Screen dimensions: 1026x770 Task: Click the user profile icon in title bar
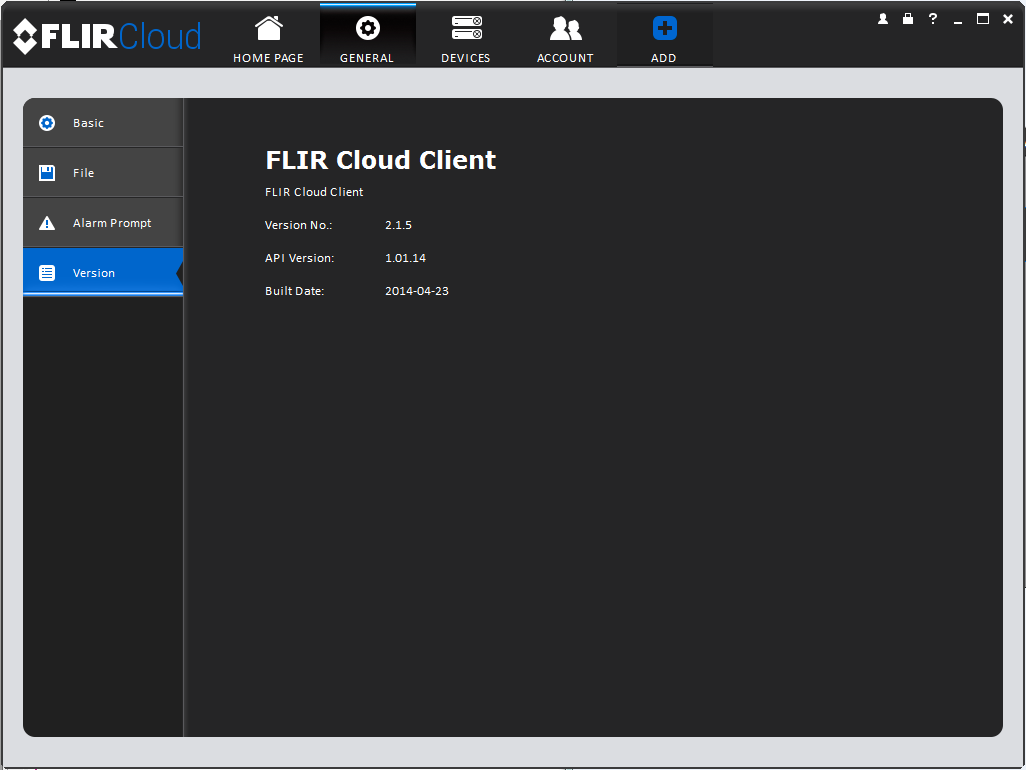(x=883, y=19)
